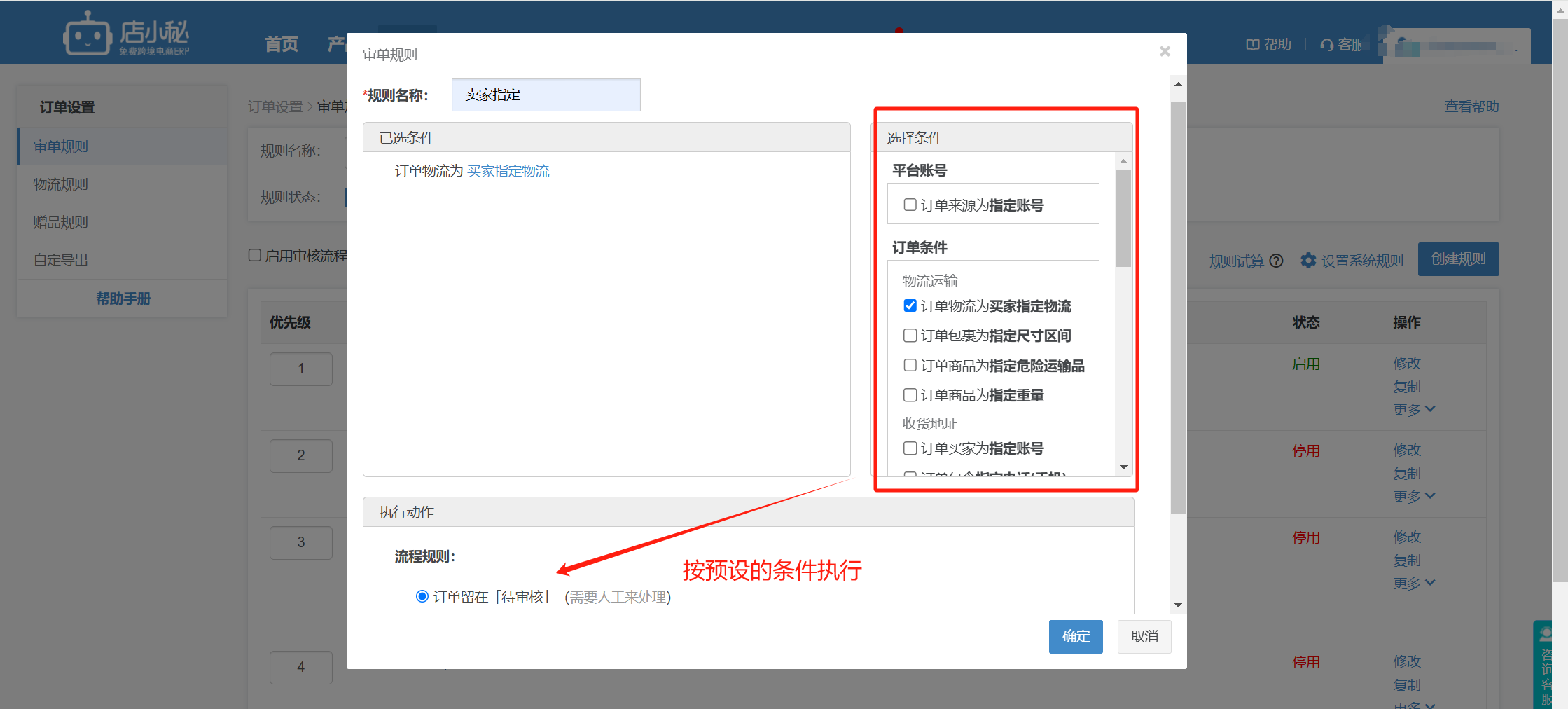Click 设置系统规则 link text

1362,261
